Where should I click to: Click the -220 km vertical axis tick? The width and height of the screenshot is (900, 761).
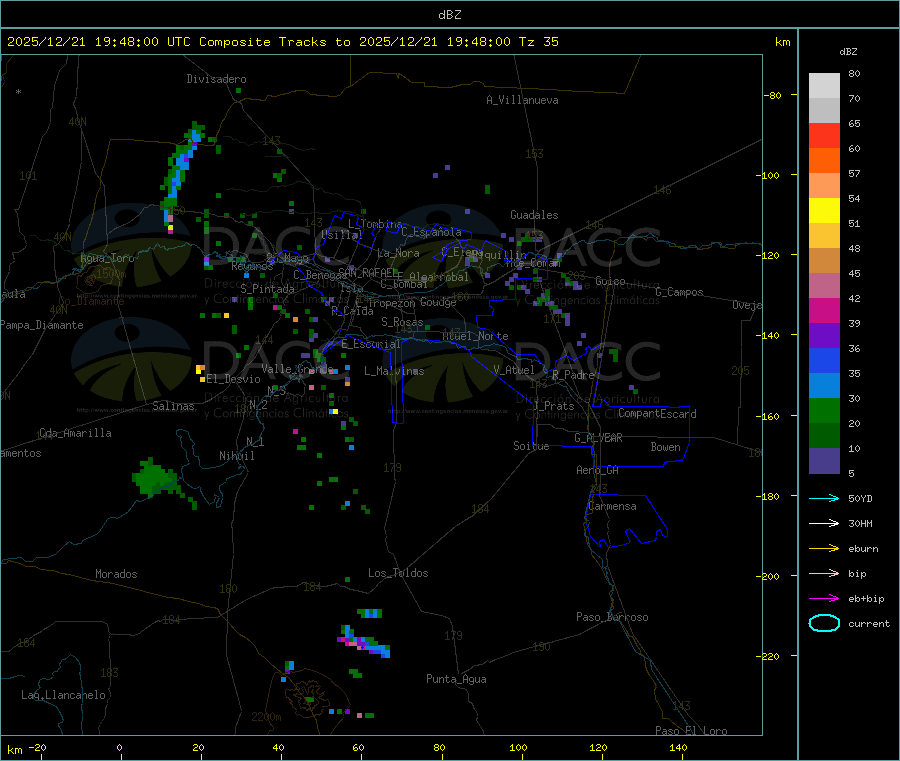tap(770, 657)
